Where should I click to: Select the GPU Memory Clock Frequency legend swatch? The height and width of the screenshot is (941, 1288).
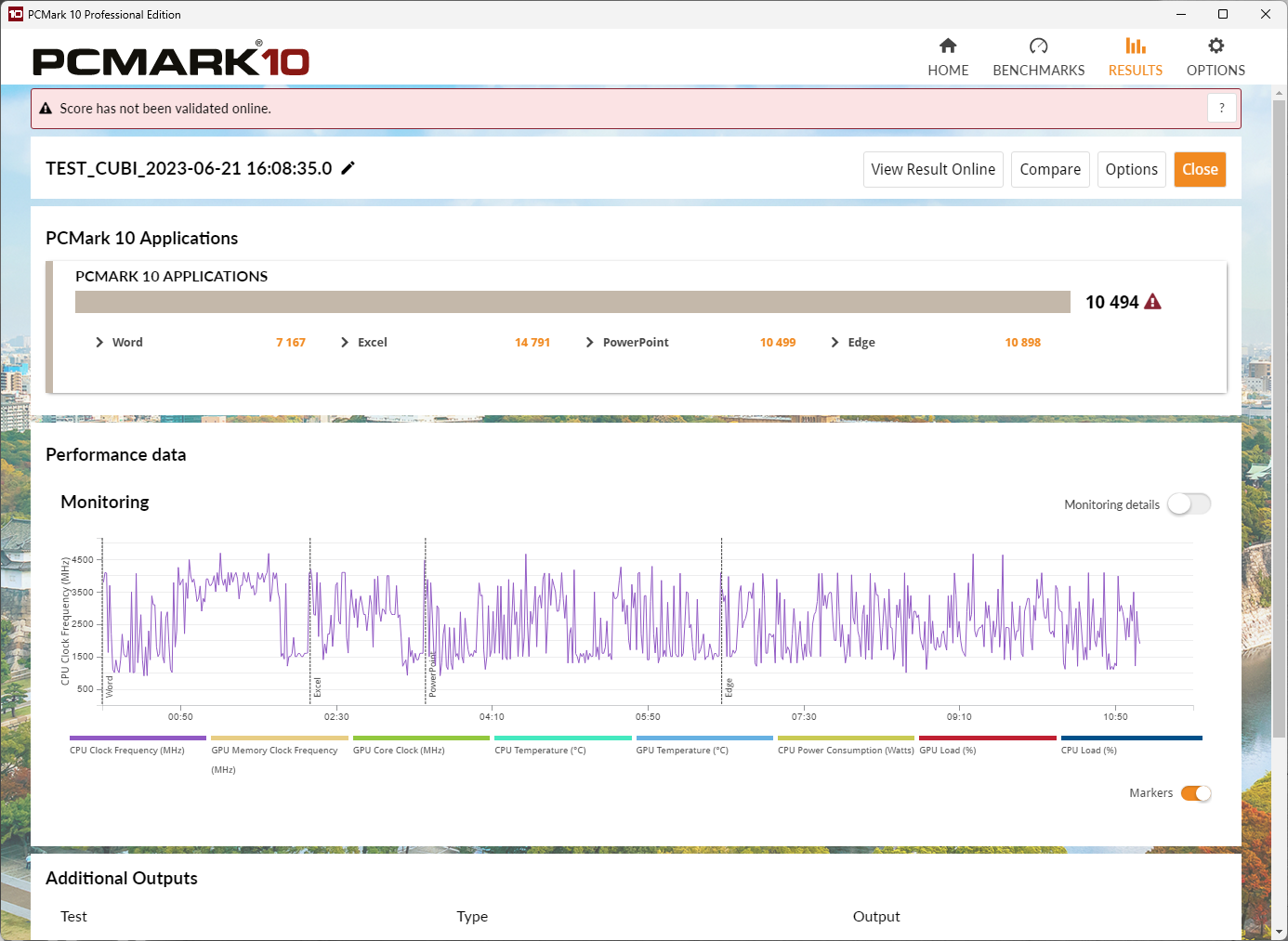tap(280, 738)
